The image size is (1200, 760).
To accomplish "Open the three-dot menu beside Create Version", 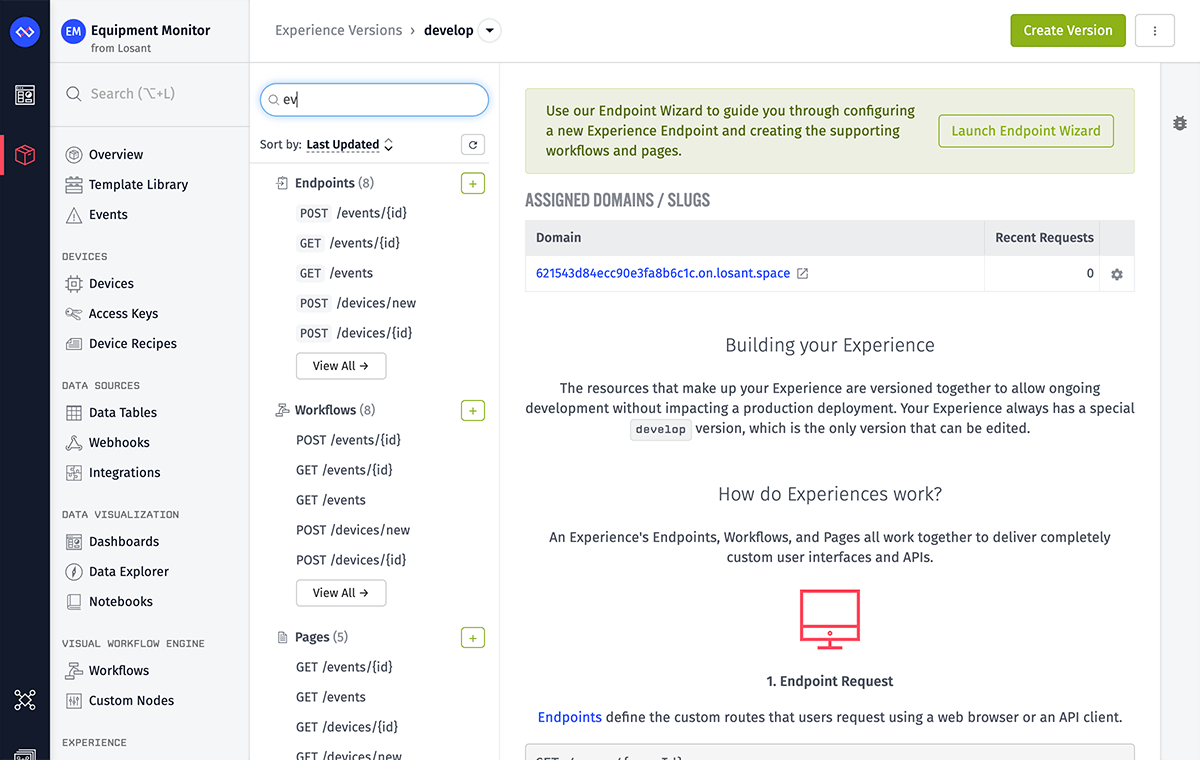I will tap(1154, 30).
